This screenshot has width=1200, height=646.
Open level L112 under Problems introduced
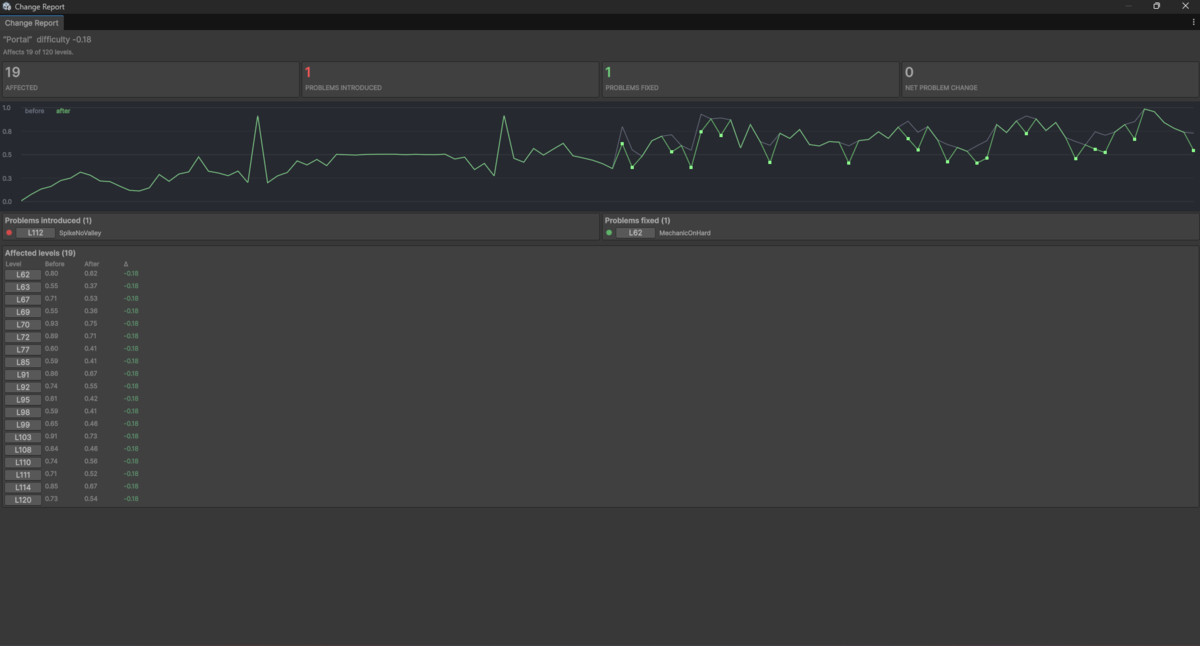click(35, 233)
